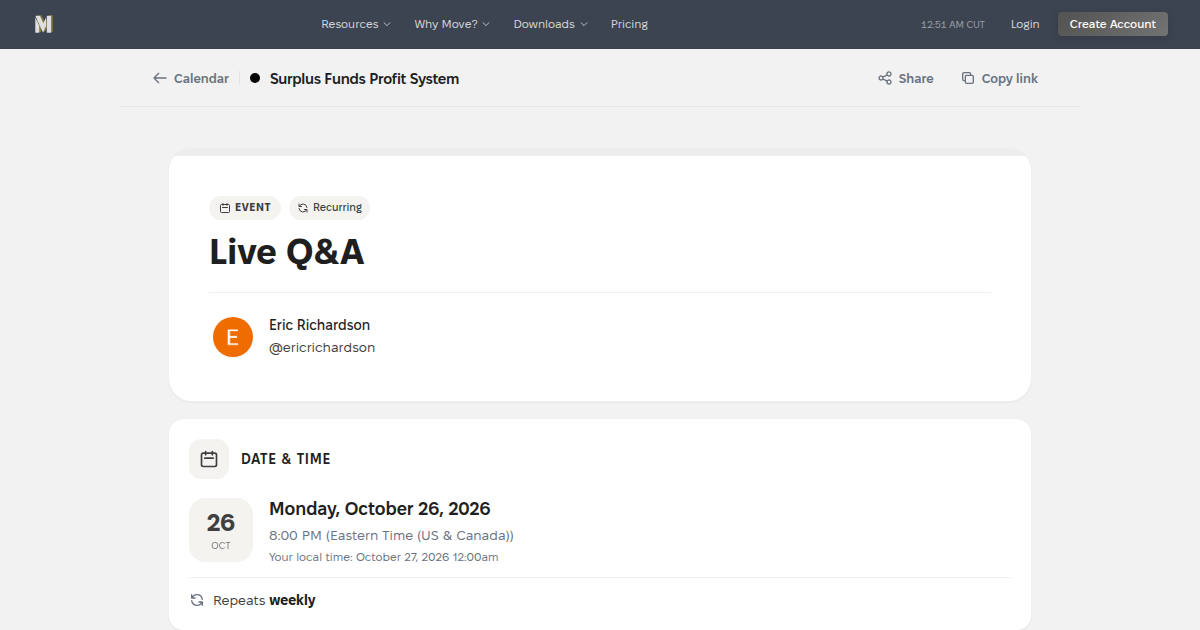Click the repeat icon next to Repeats weekly
This screenshot has width=1200, height=630.
197,600
